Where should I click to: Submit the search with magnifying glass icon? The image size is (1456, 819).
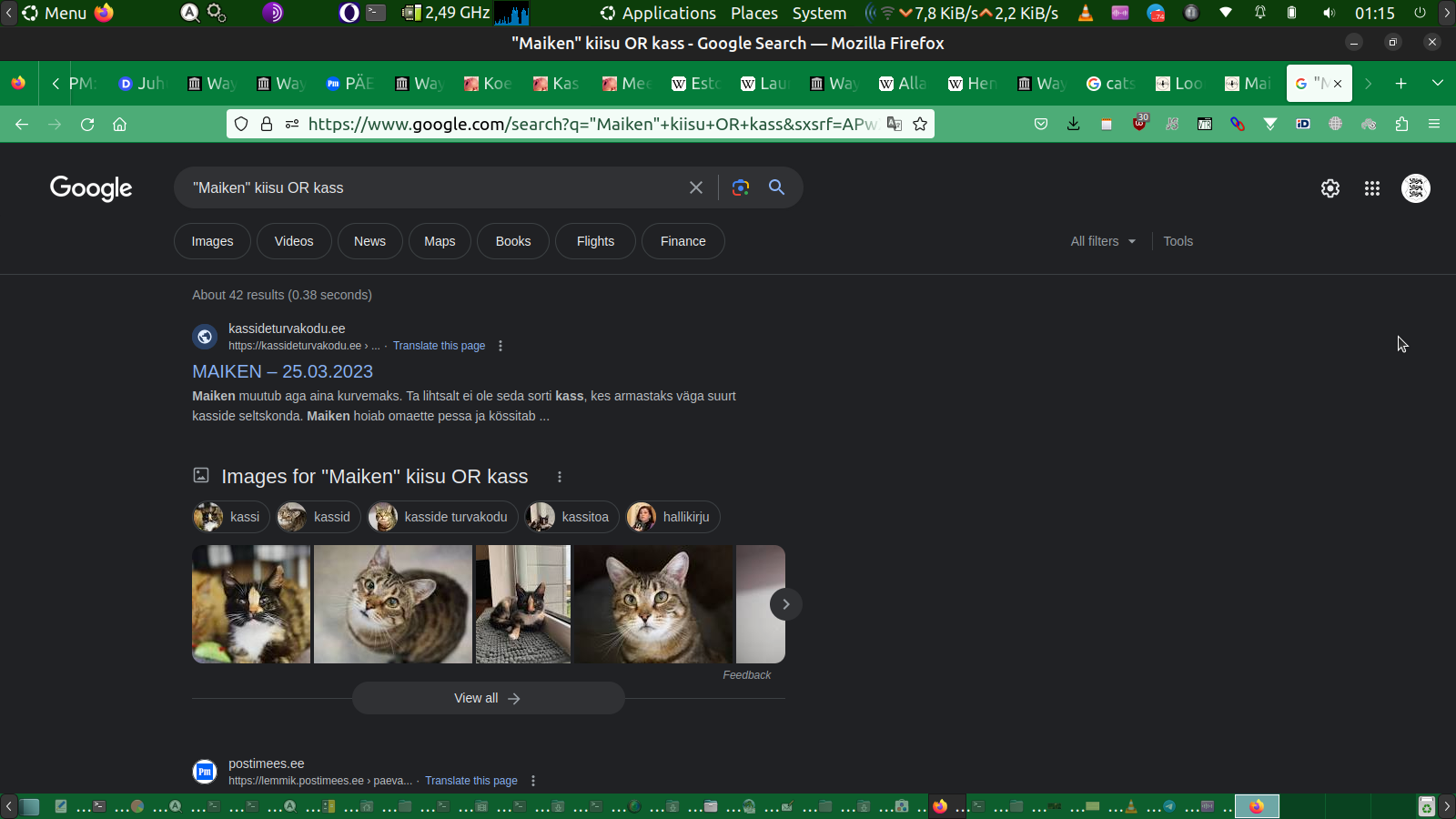click(776, 187)
